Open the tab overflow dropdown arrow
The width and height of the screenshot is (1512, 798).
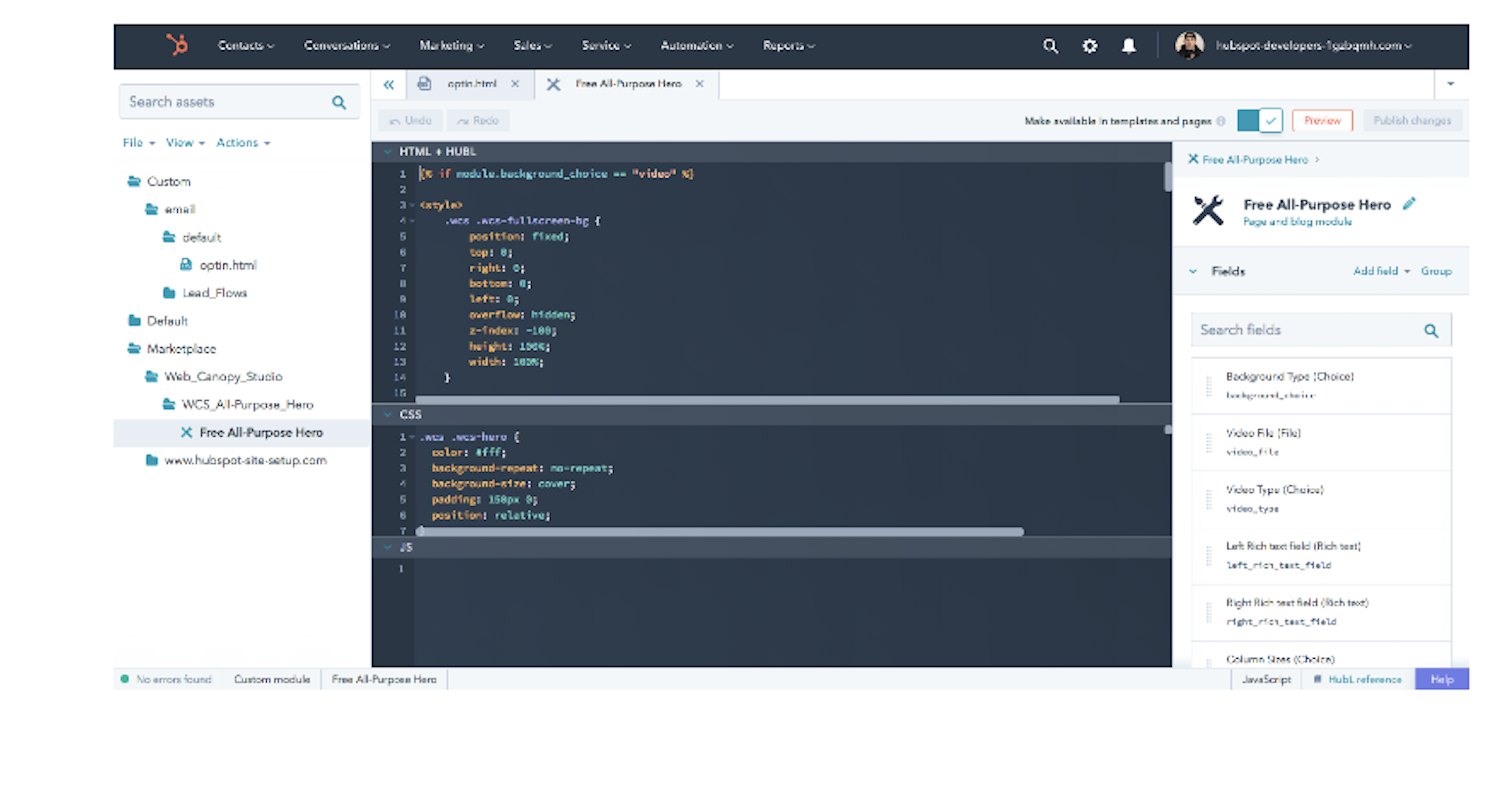tap(1451, 84)
